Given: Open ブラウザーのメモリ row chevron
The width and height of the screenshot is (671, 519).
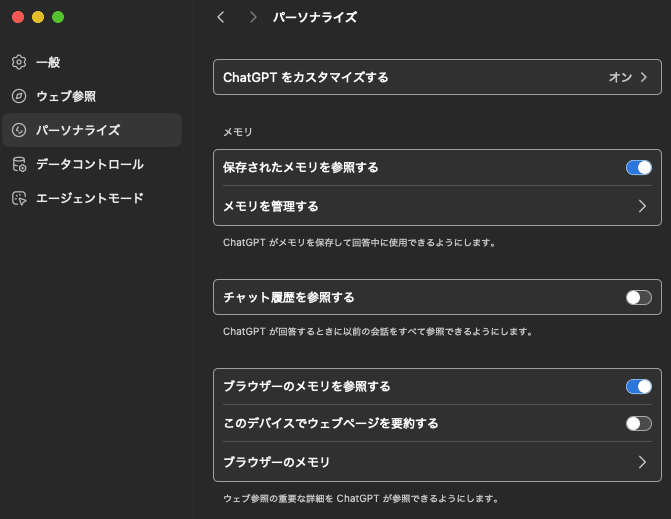Looking at the screenshot, I should (643, 462).
